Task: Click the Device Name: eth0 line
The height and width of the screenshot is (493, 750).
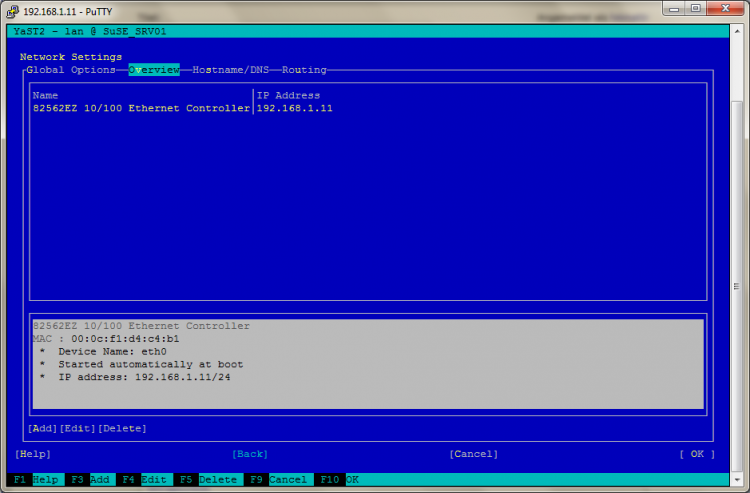Action: tap(112, 351)
